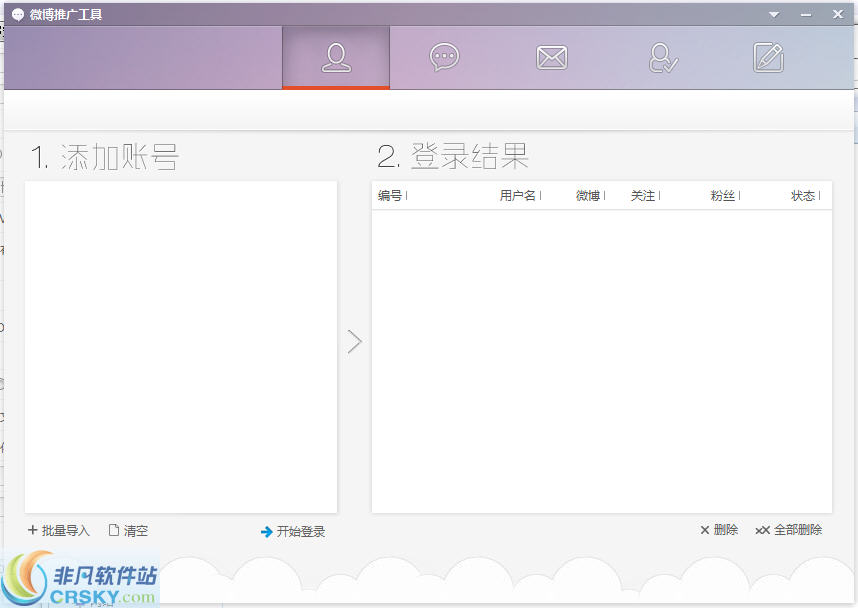858x608 pixels.
Task: Click the X icon beside 删除
Action: coord(705,530)
